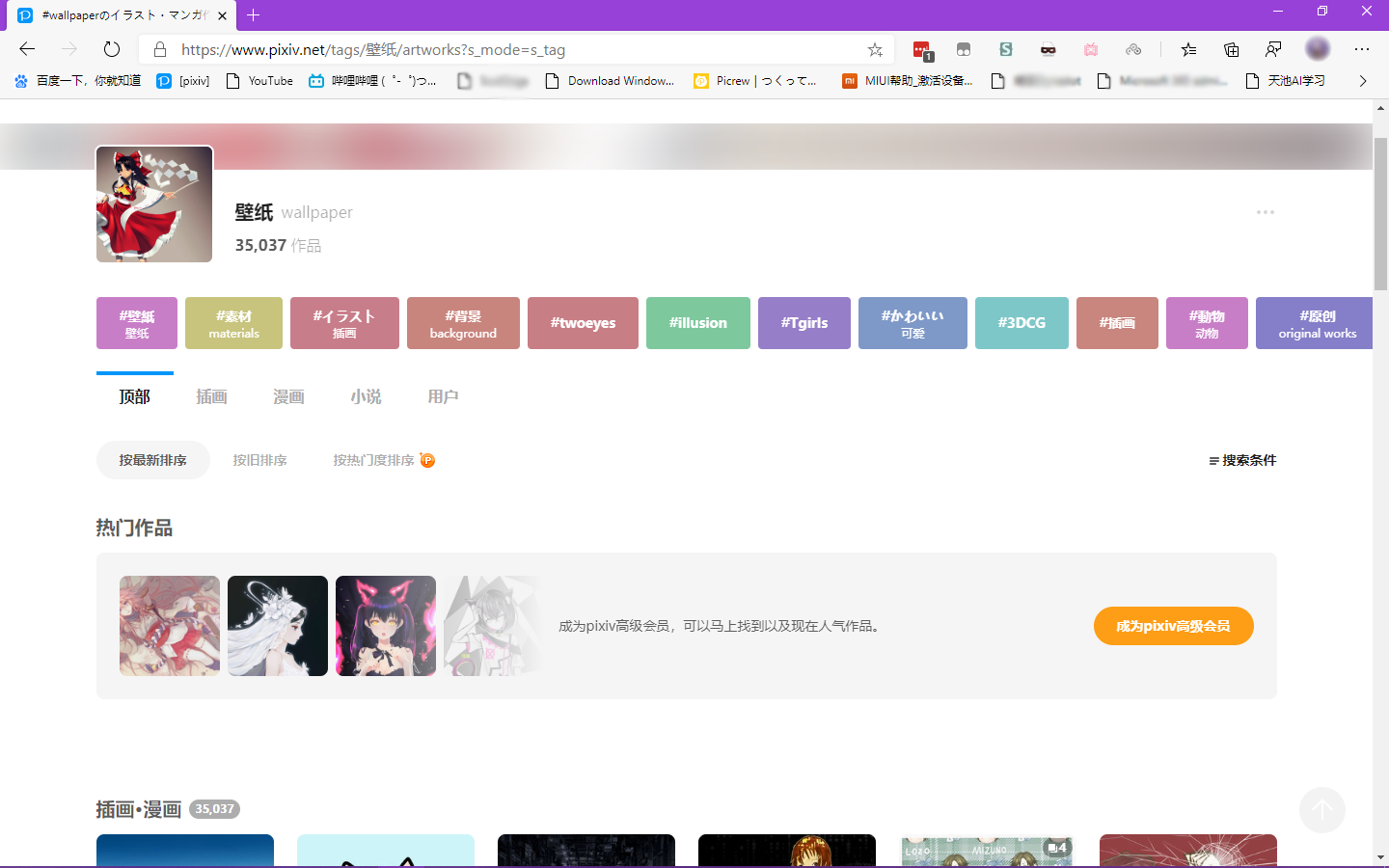Click the browser refresh button
This screenshot has width=1389, height=868.
tap(112, 49)
